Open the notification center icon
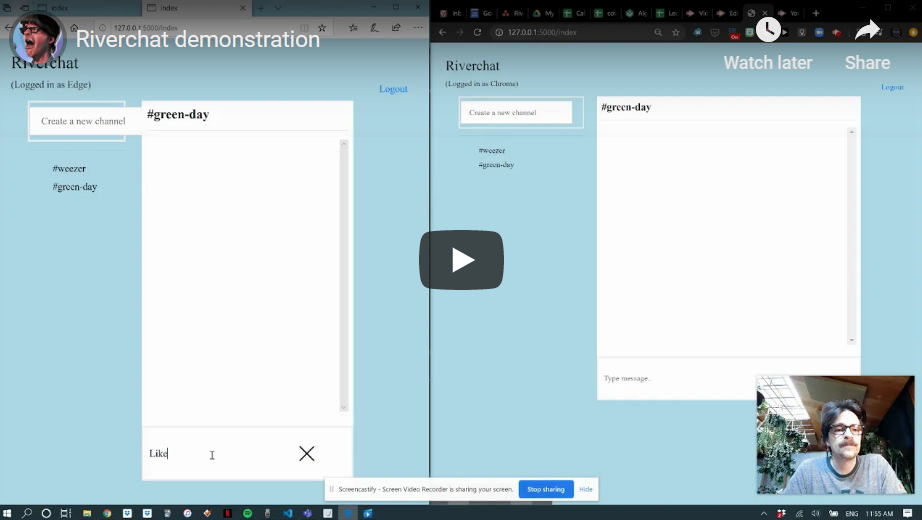The width and height of the screenshot is (922, 520). (908, 514)
